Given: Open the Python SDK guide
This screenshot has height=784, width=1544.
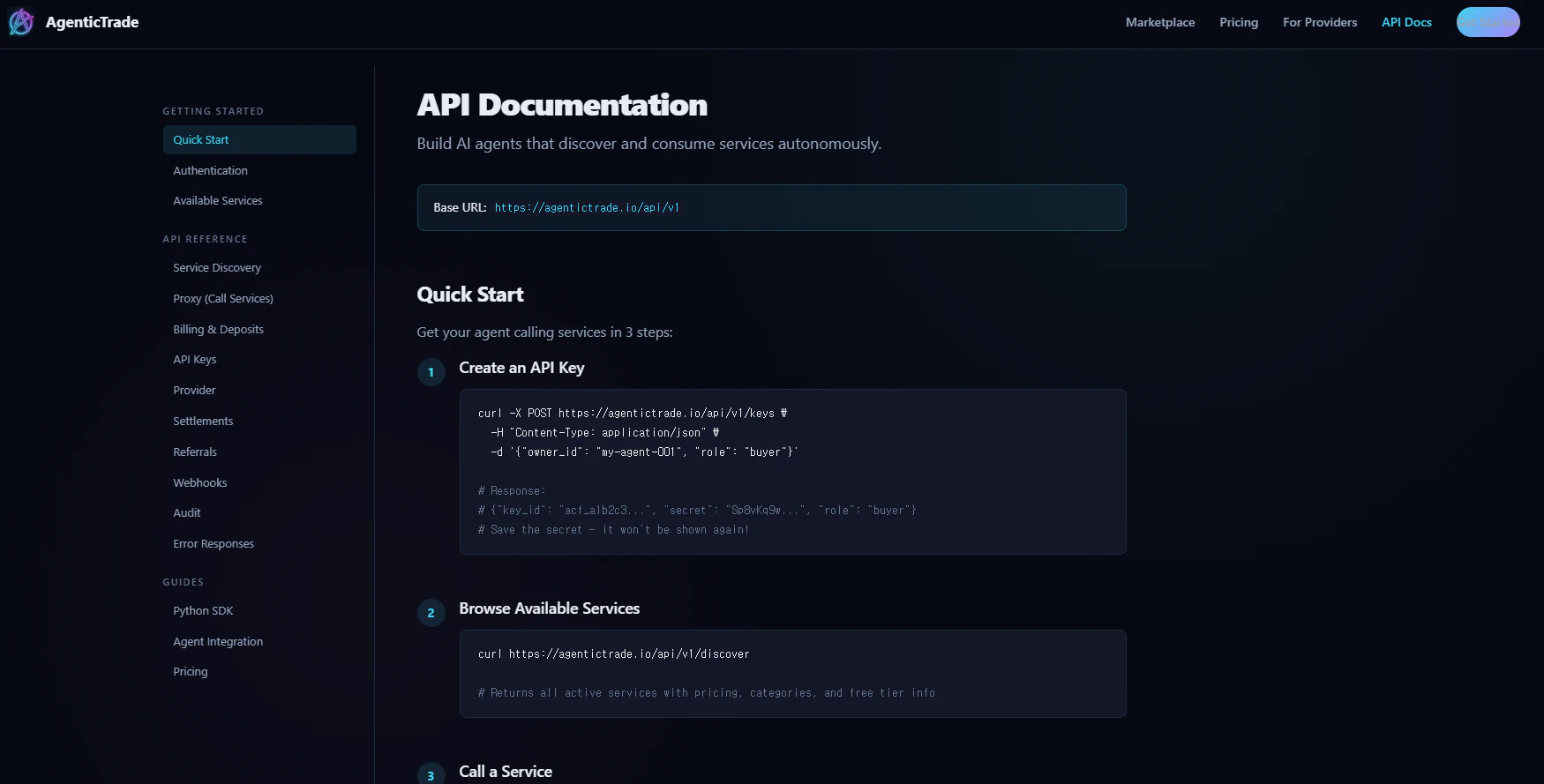Looking at the screenshot, I should click(x=203, y=610).
